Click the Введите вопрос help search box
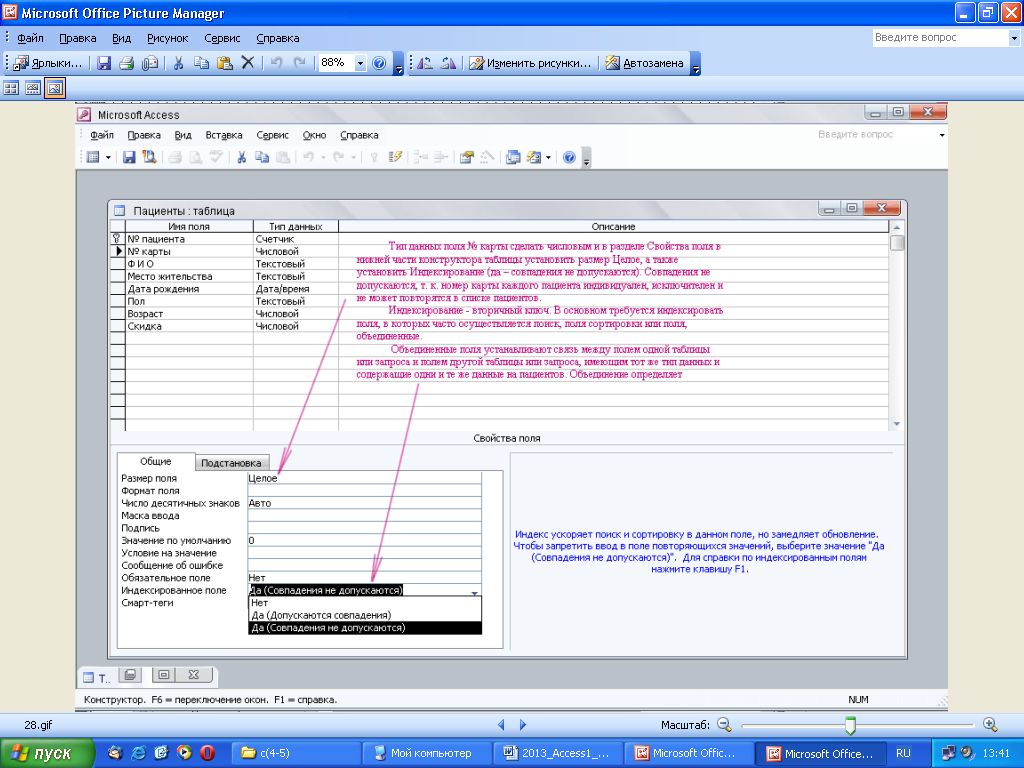This screenshot has width=1024, height=768. [x=940, y=38]
